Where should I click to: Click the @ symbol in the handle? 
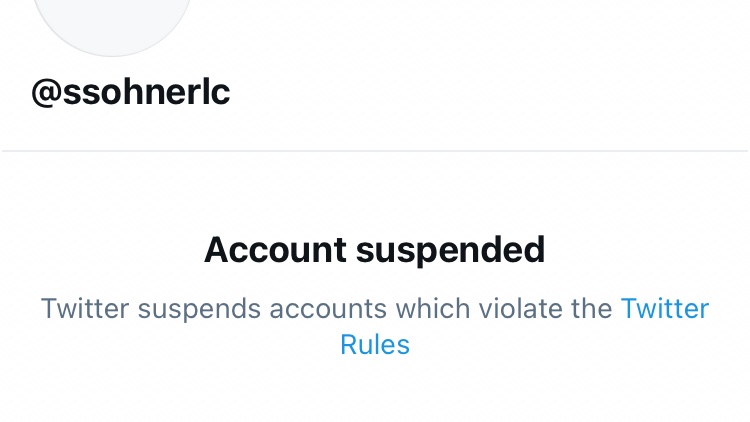[x=46, y=92]
